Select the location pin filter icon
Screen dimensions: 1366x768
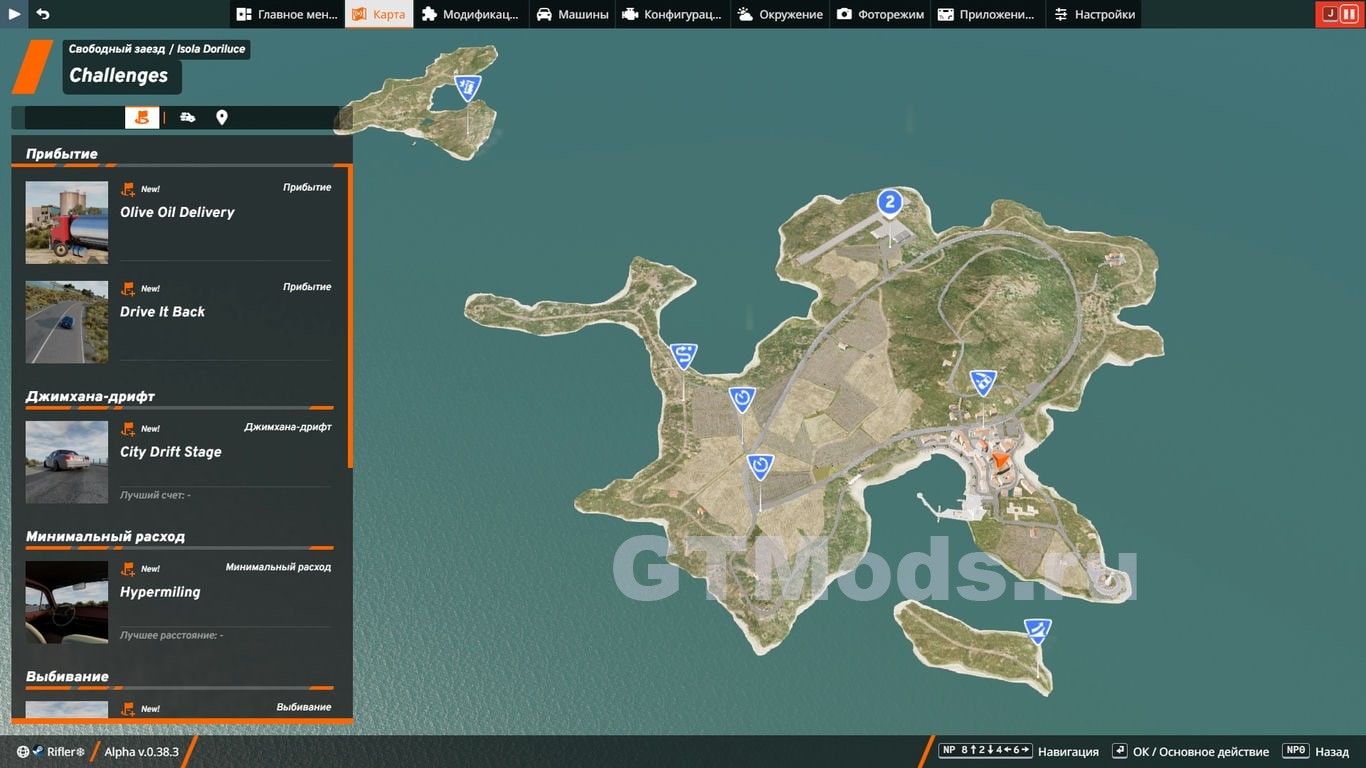click(222, 118)
